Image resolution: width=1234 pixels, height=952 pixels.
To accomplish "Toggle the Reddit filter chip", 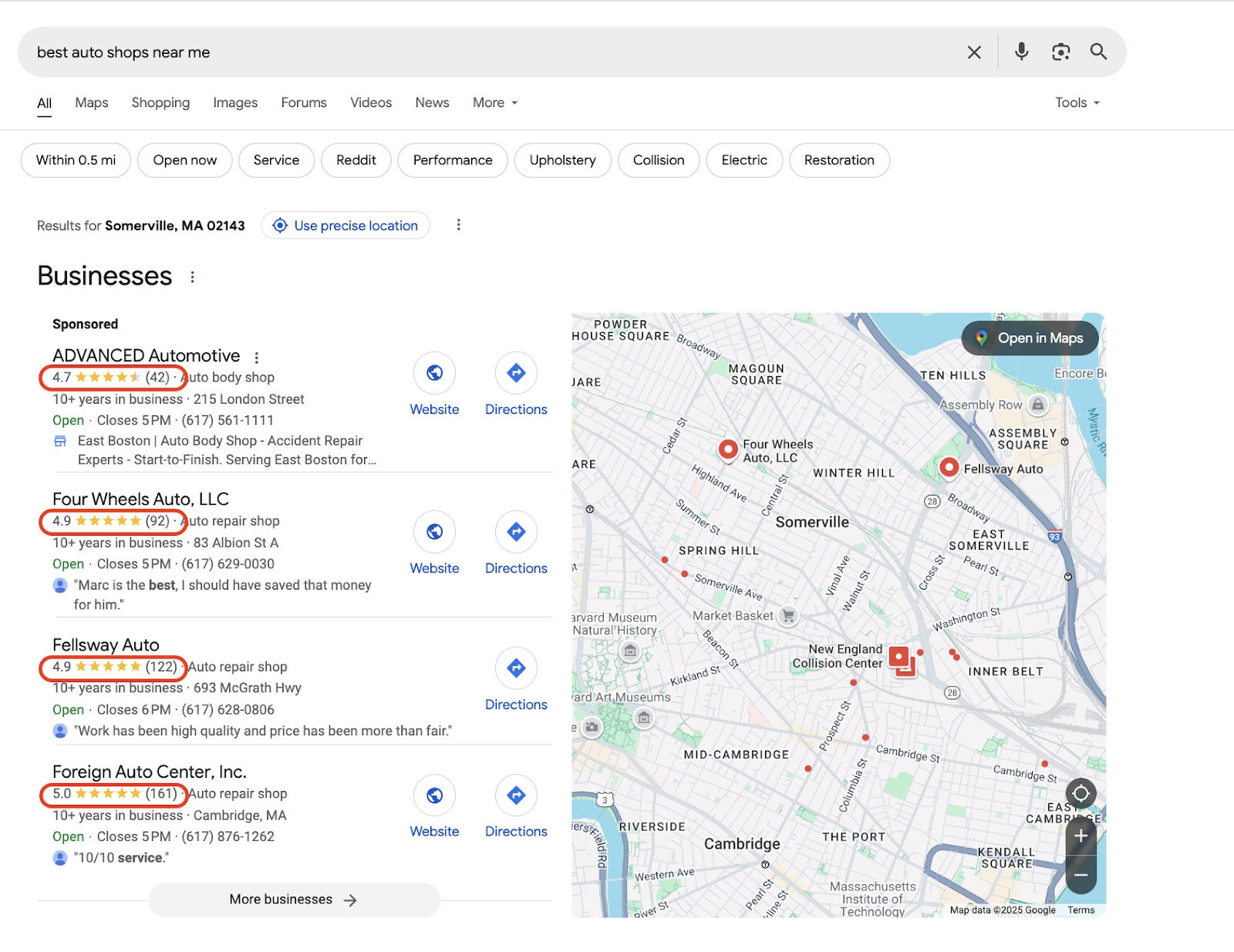I will pos(356,160).
